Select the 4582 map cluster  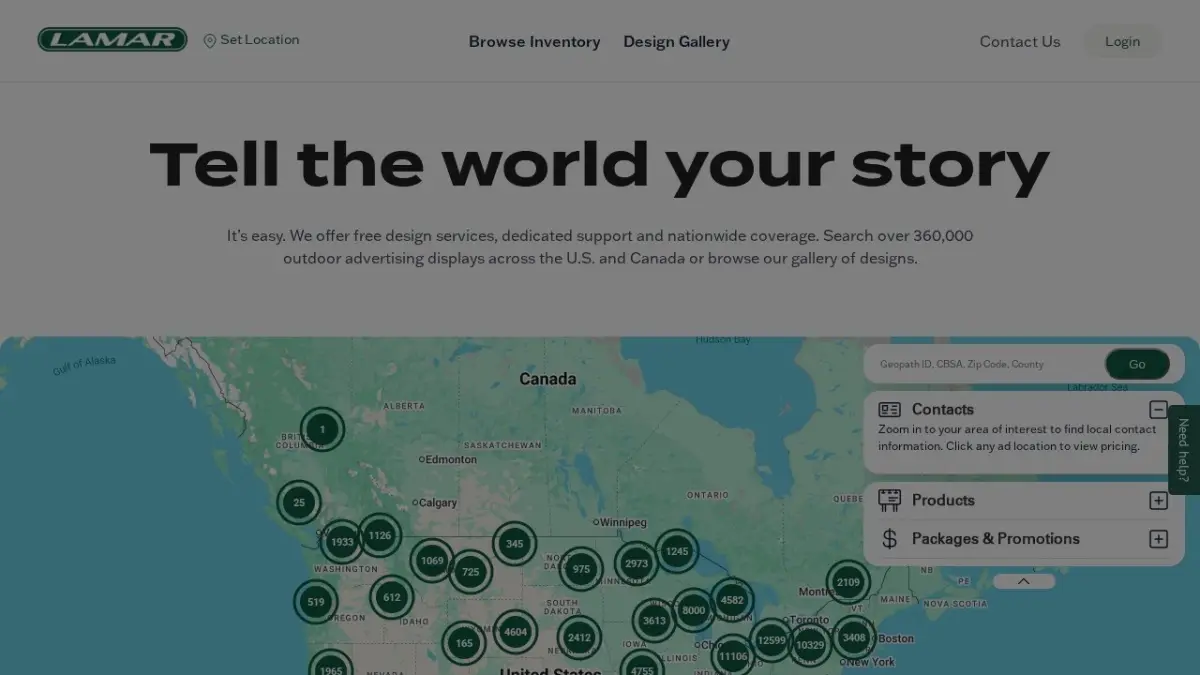732,600
